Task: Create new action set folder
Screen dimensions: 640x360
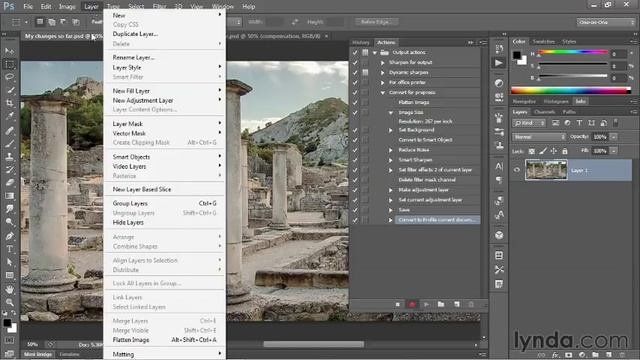Action: click(x=441, y=304)
